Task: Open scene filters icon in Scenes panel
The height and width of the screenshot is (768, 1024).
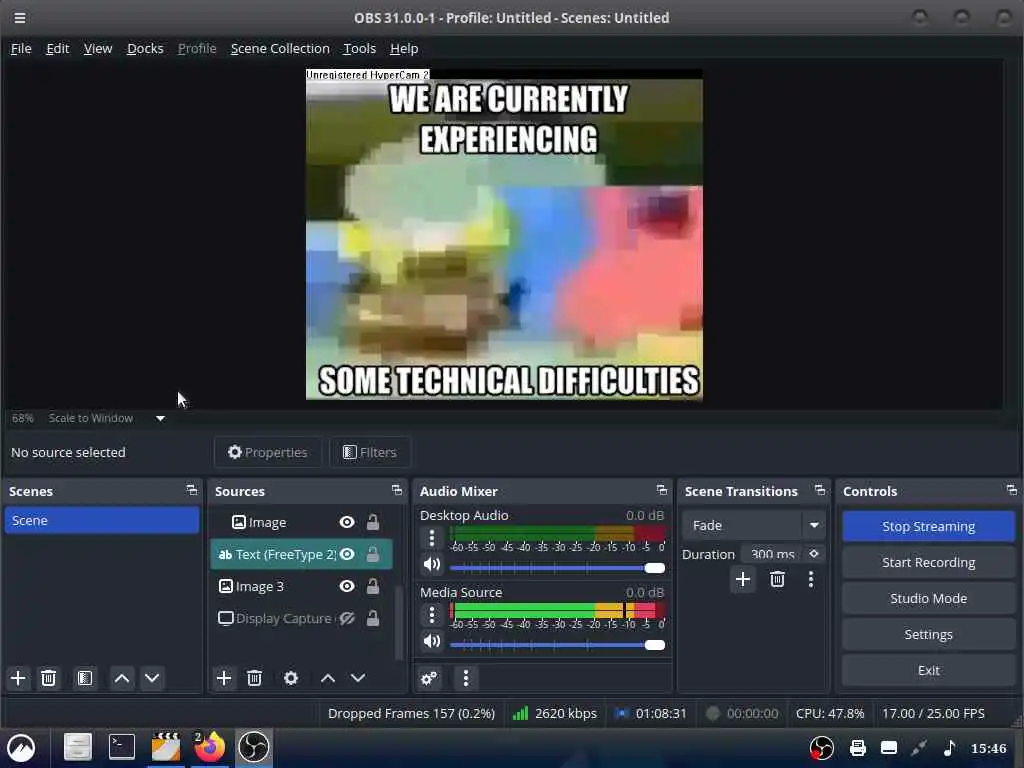Action: 85,678
